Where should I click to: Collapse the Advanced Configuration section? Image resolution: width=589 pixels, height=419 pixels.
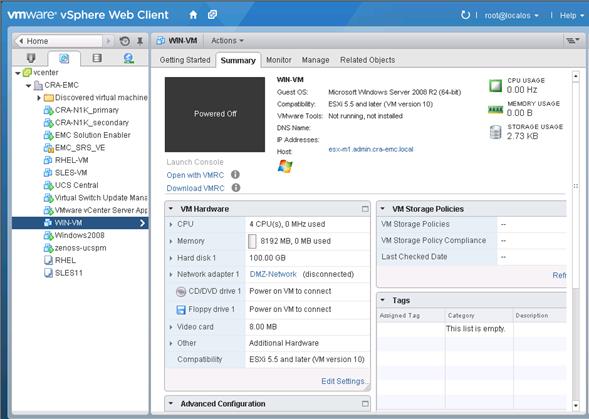coord(171,404)
